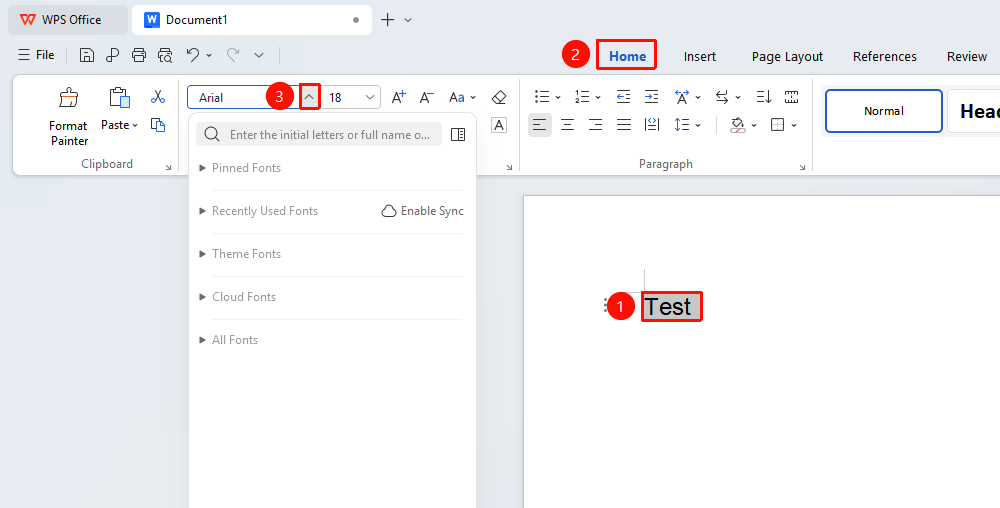This screenshot has height=508, width=1000.
Task: Toggle Align Left paragraph alignment
Action: coord(540,125)
